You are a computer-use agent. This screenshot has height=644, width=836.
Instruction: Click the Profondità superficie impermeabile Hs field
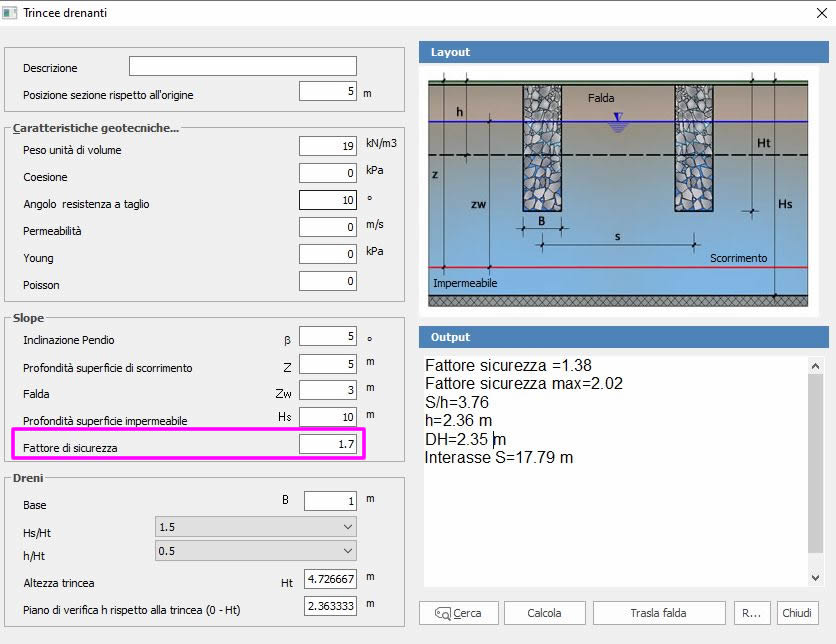point(328,417)
